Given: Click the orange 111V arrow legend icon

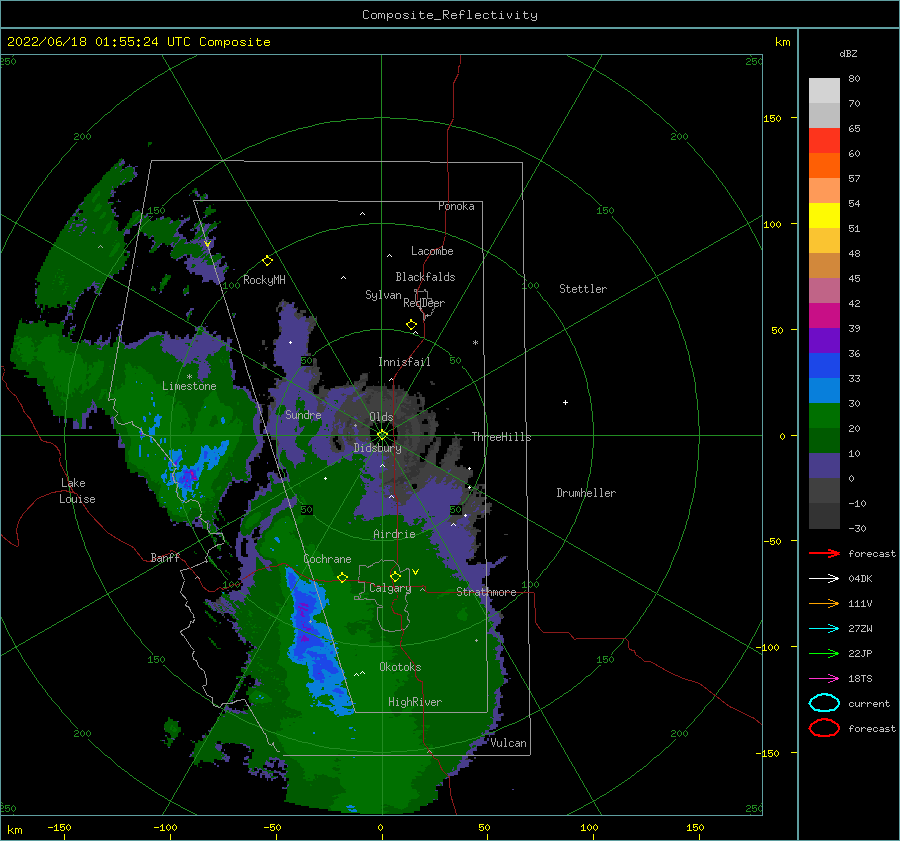Looking at the screenshot, I should point(824,603).
